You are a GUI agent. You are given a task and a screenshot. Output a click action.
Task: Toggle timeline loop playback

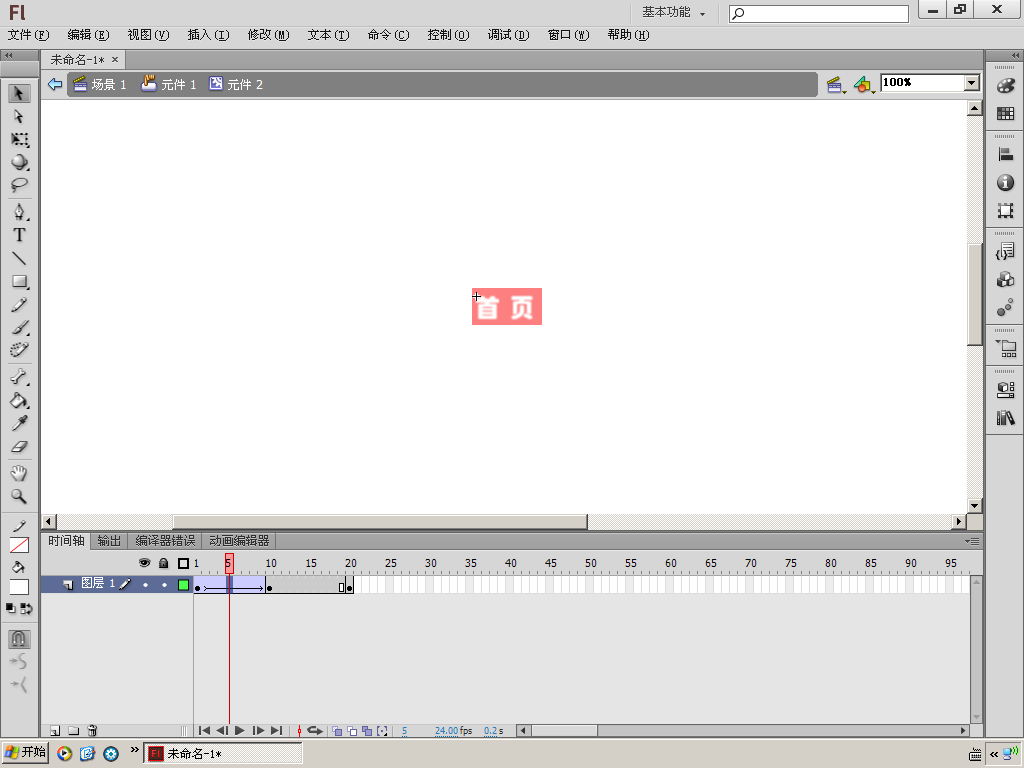315,731
